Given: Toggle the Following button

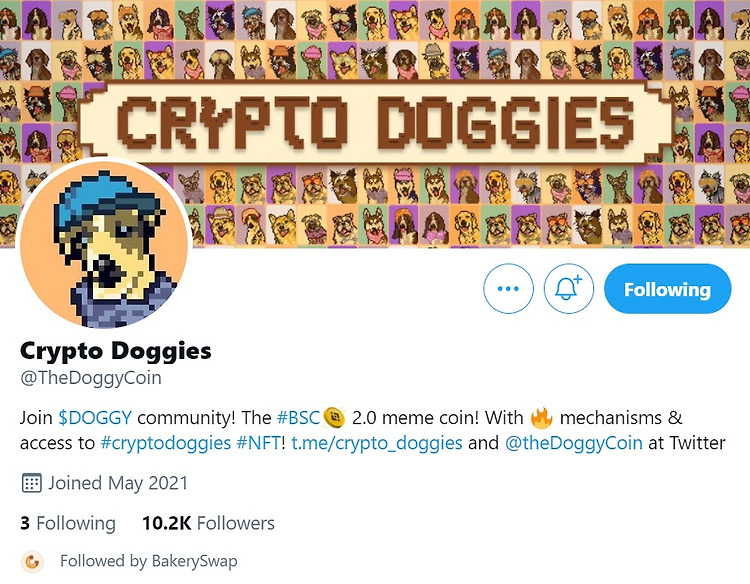Looking at the screenshot, I should (667, 288).
